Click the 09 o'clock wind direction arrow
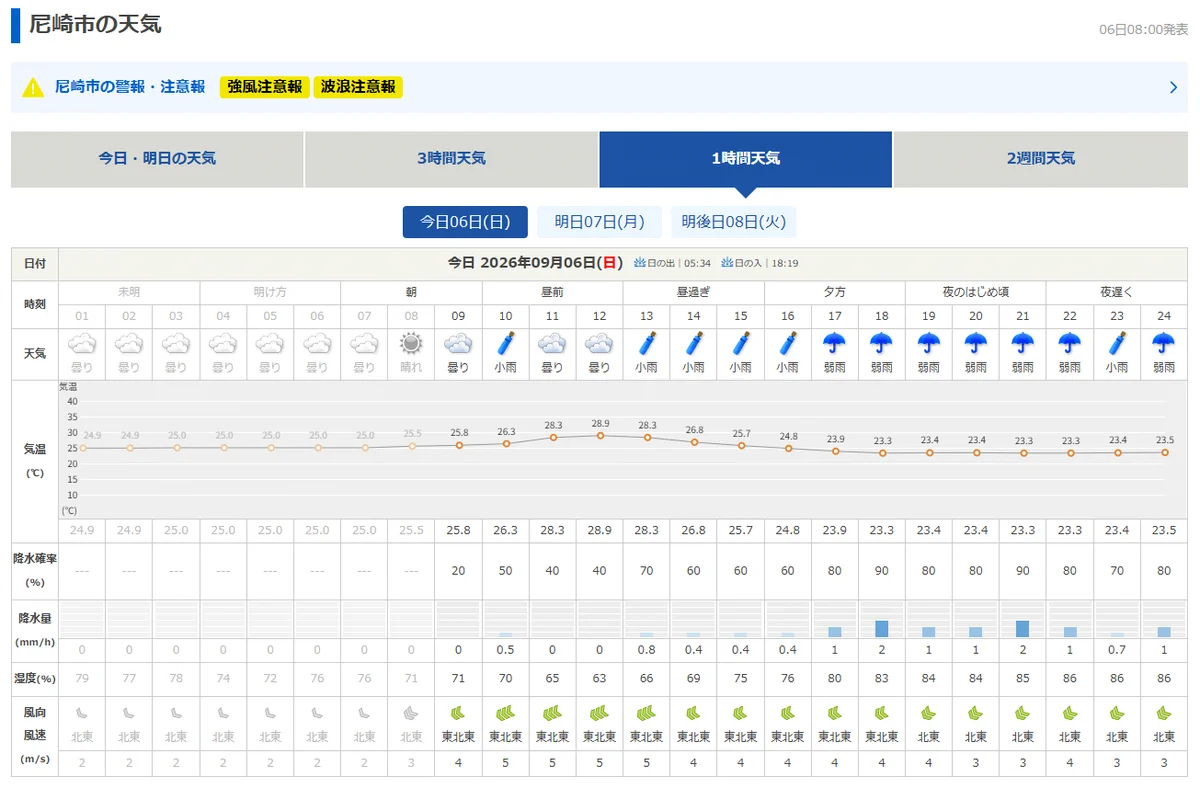 tap(458, 713)
